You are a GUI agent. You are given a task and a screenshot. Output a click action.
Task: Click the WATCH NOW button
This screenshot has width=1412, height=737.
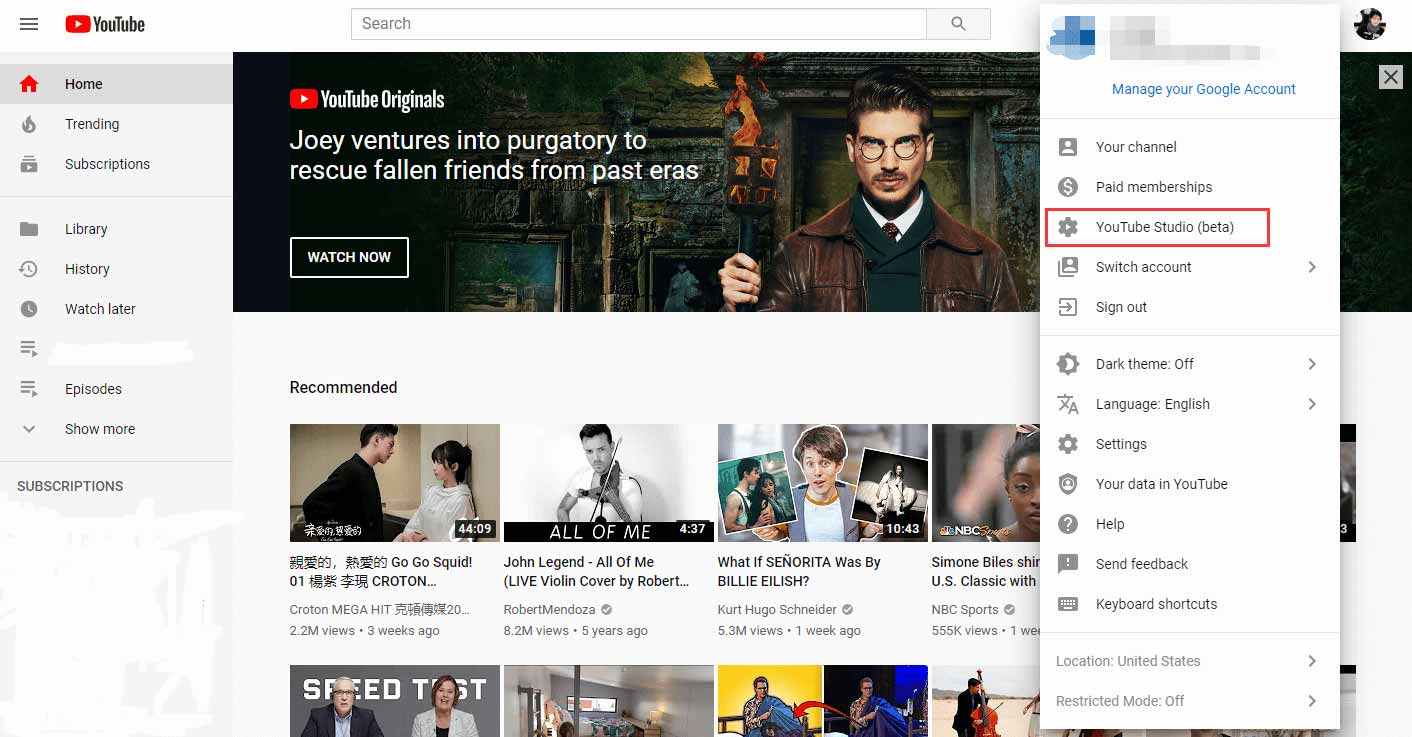pos(349,257)
